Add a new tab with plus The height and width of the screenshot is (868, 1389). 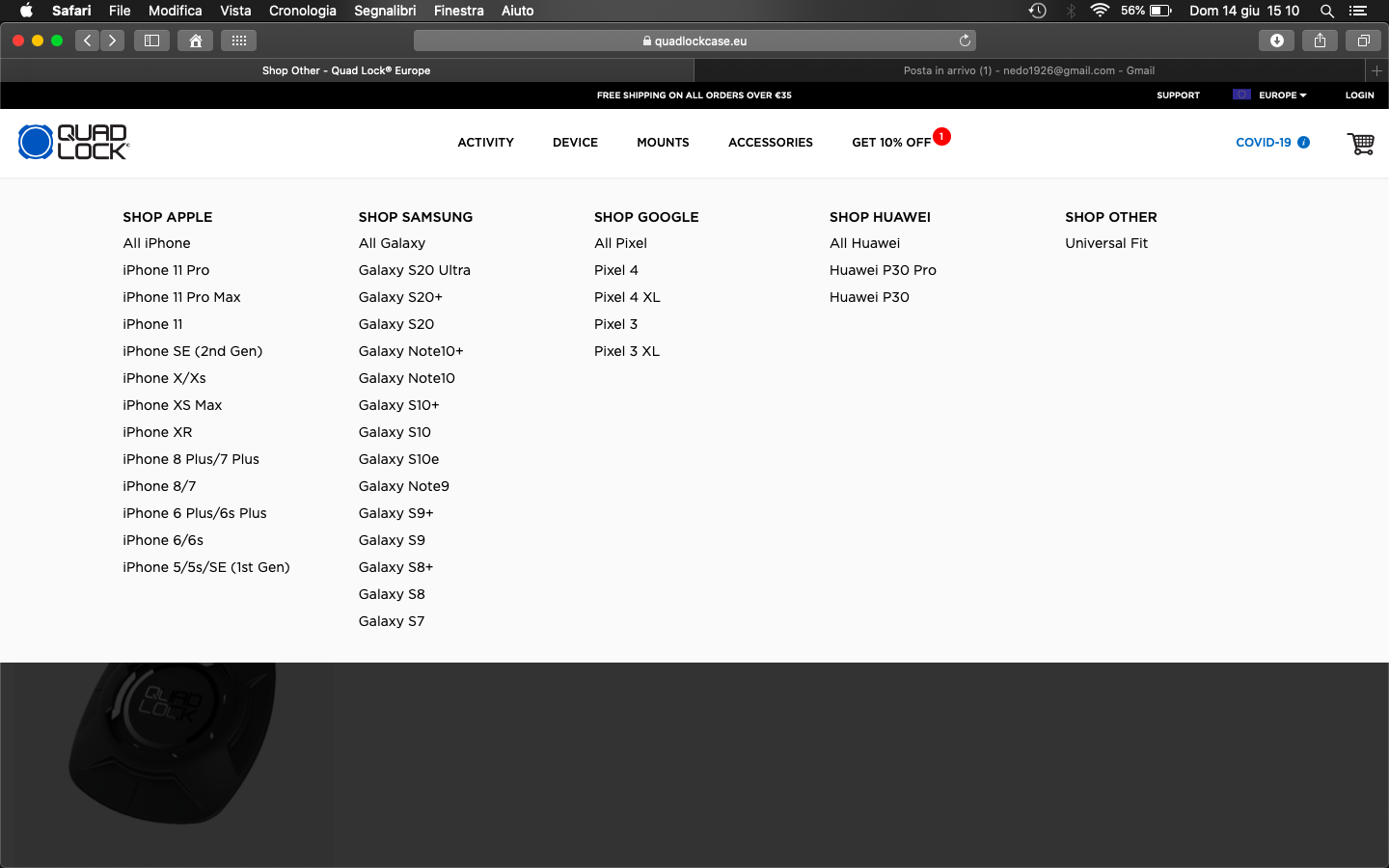coord(1376,70)
